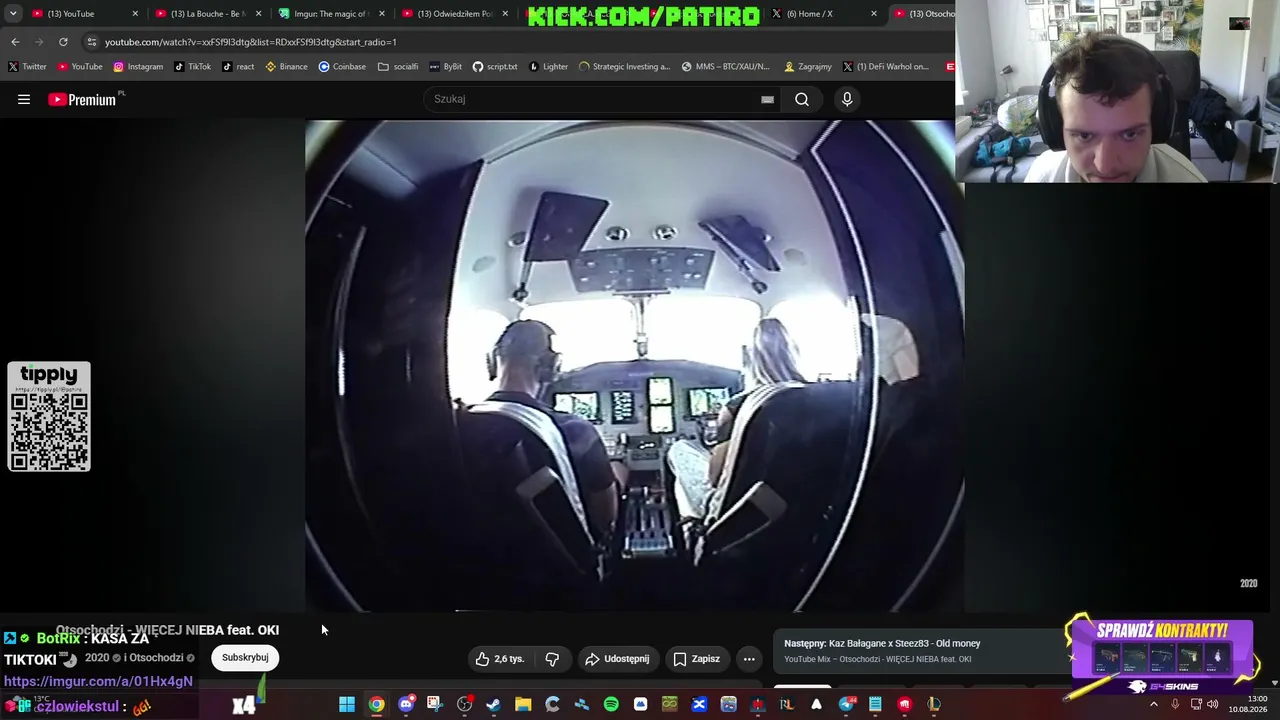Image resolution: width=1280 pixels, height=720 pixels.
Task: Open the three-dot more actions menu
Action: tap(749, 659)
